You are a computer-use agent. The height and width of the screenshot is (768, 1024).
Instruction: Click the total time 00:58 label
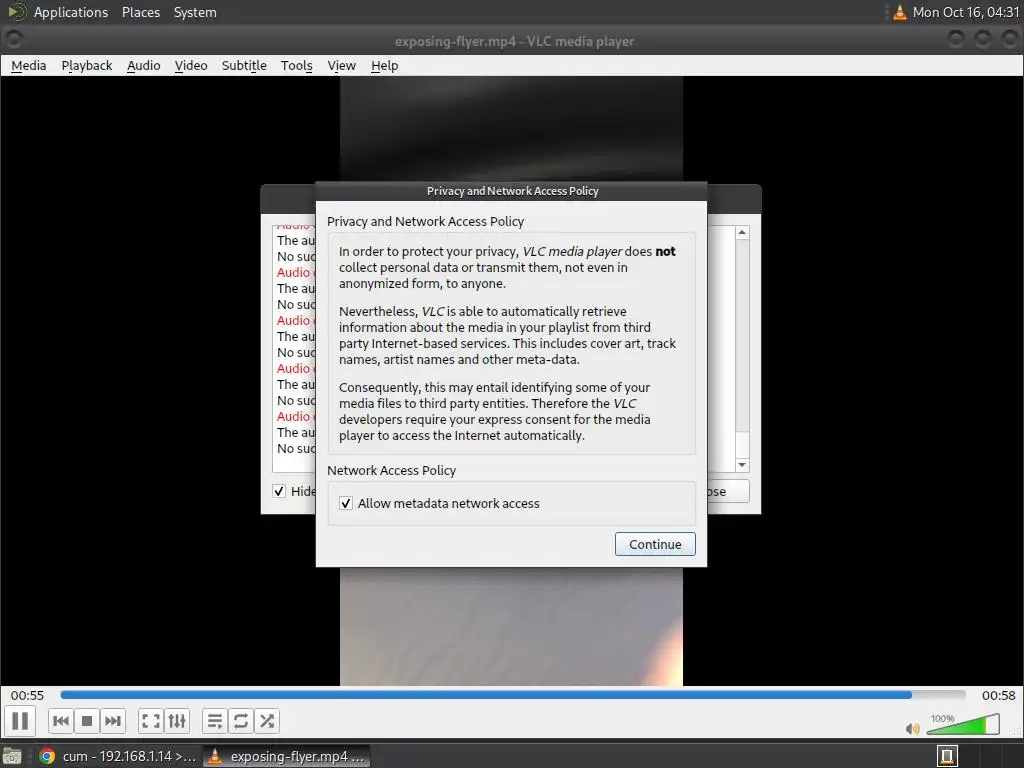pos(999,696)
